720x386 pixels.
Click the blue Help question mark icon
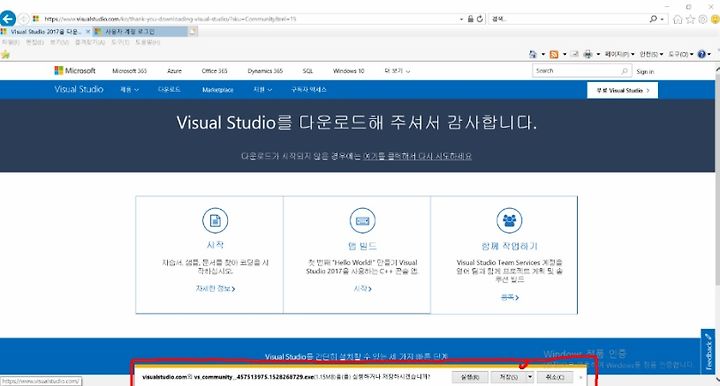click(x=702, y=54)
